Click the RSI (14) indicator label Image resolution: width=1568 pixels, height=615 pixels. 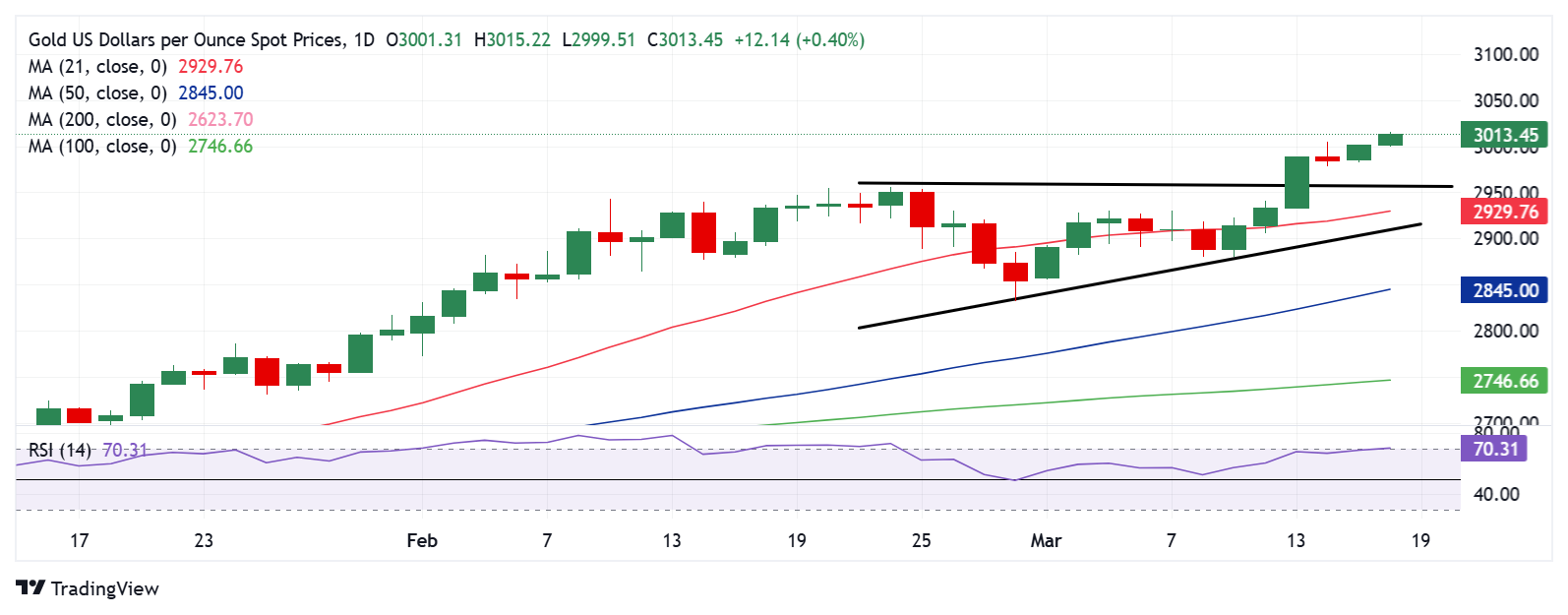tap(59, 451)
